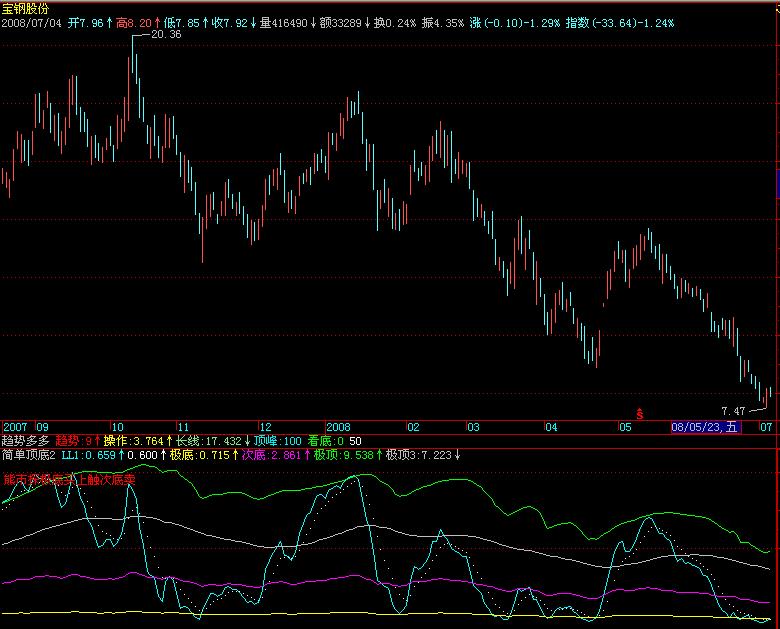Click the peak price label 20.36

(166, 34)
